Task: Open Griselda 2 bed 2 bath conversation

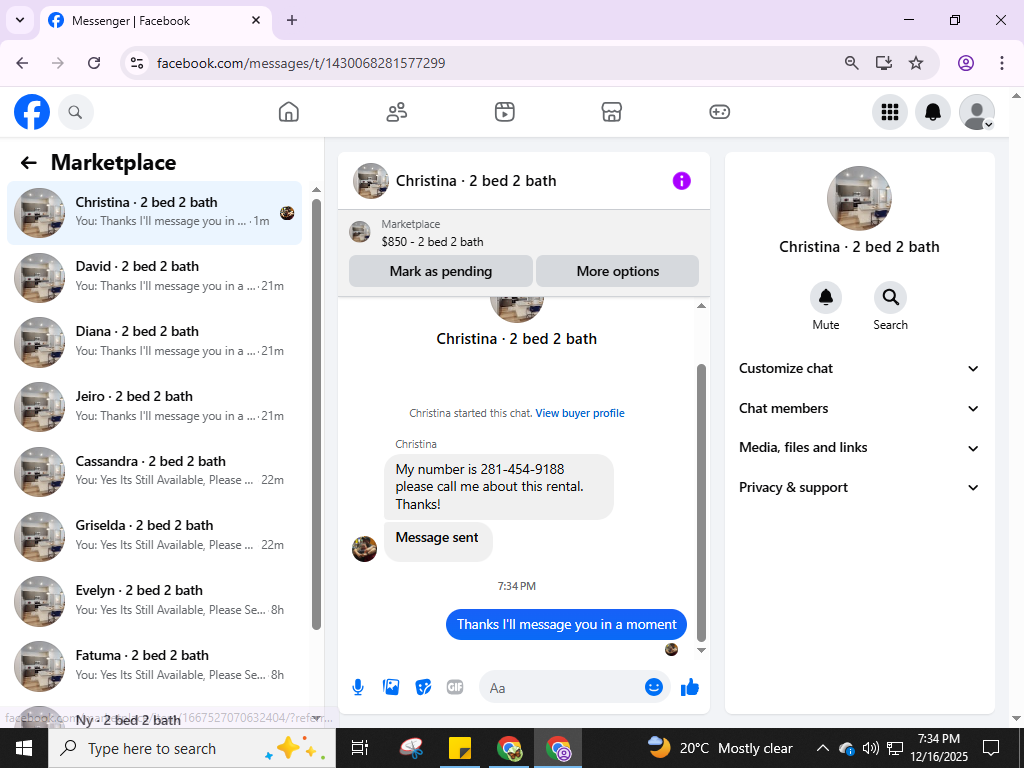Action: [154, 536]
